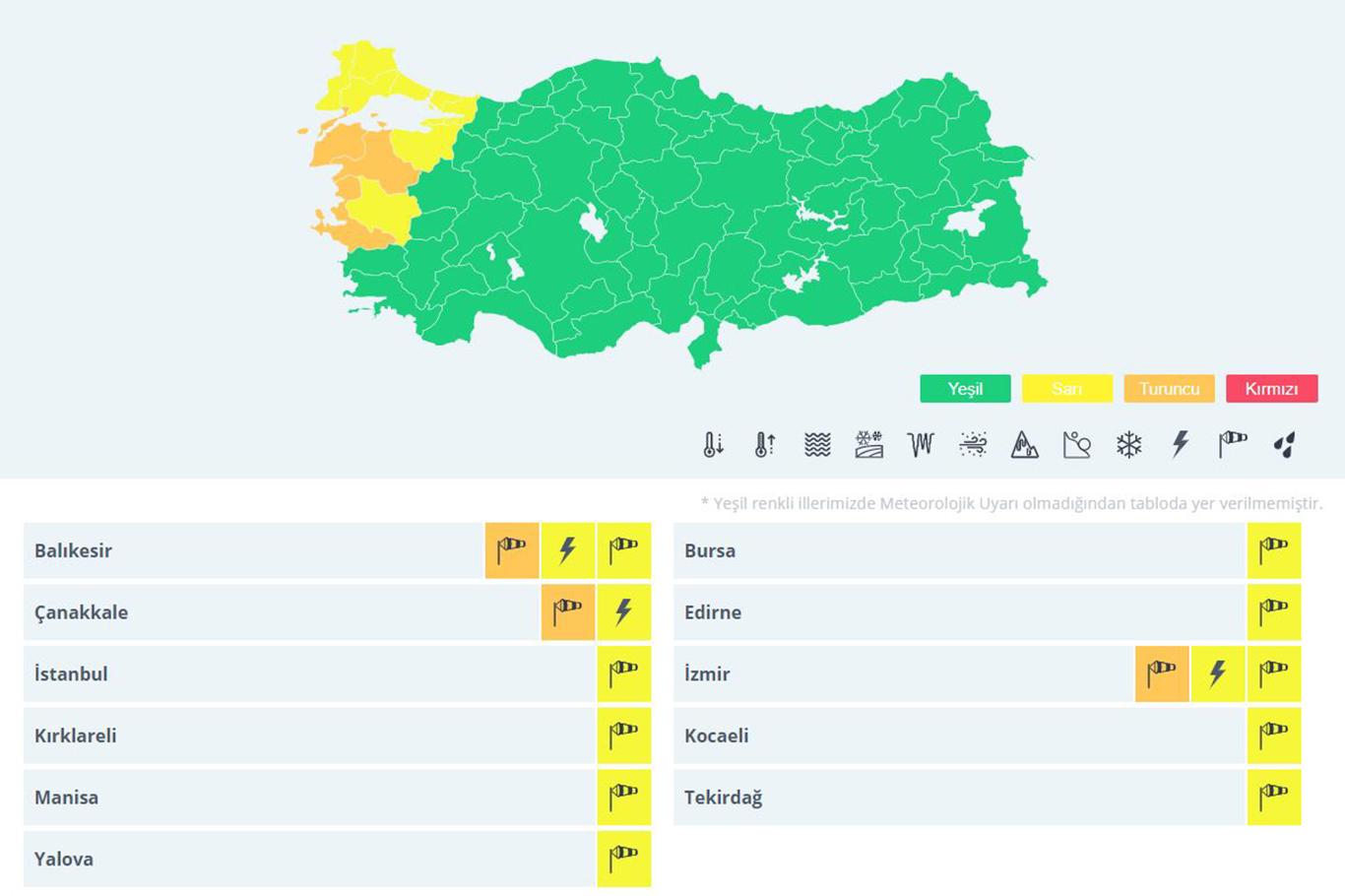This screenshot has width=1345, height=896.
Task: Open Balıkesir's orange wind warning
Action: 512,550
